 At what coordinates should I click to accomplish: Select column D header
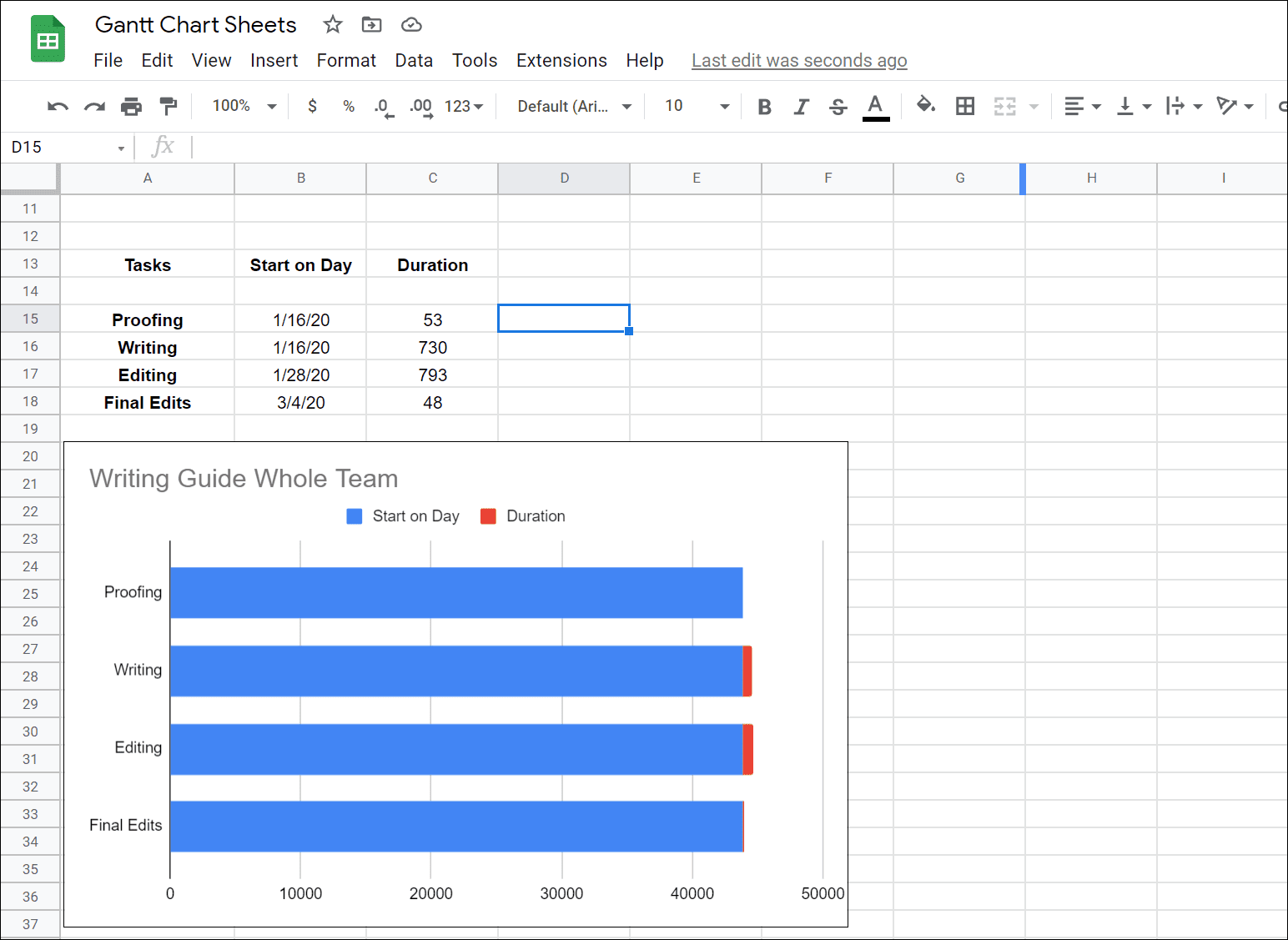click(x=564, y=178)
